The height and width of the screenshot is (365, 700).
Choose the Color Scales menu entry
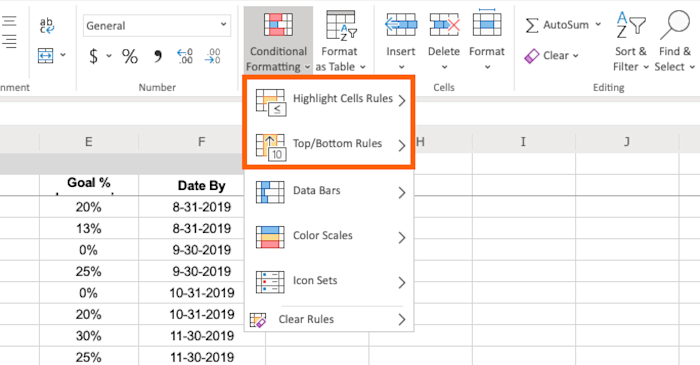(x=329, y=236)
